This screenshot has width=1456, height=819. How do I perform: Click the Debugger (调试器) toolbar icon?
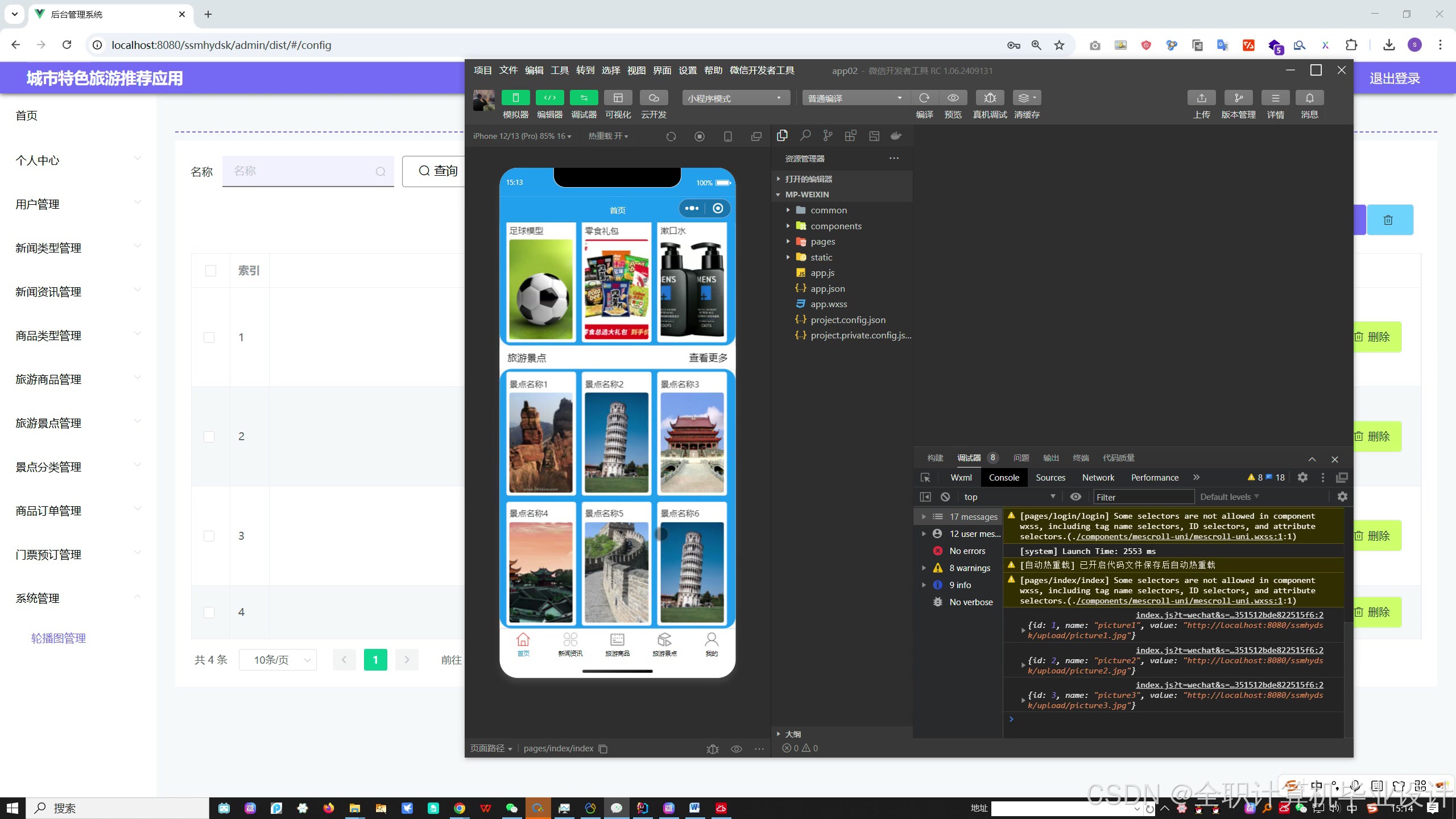(584, 98)
